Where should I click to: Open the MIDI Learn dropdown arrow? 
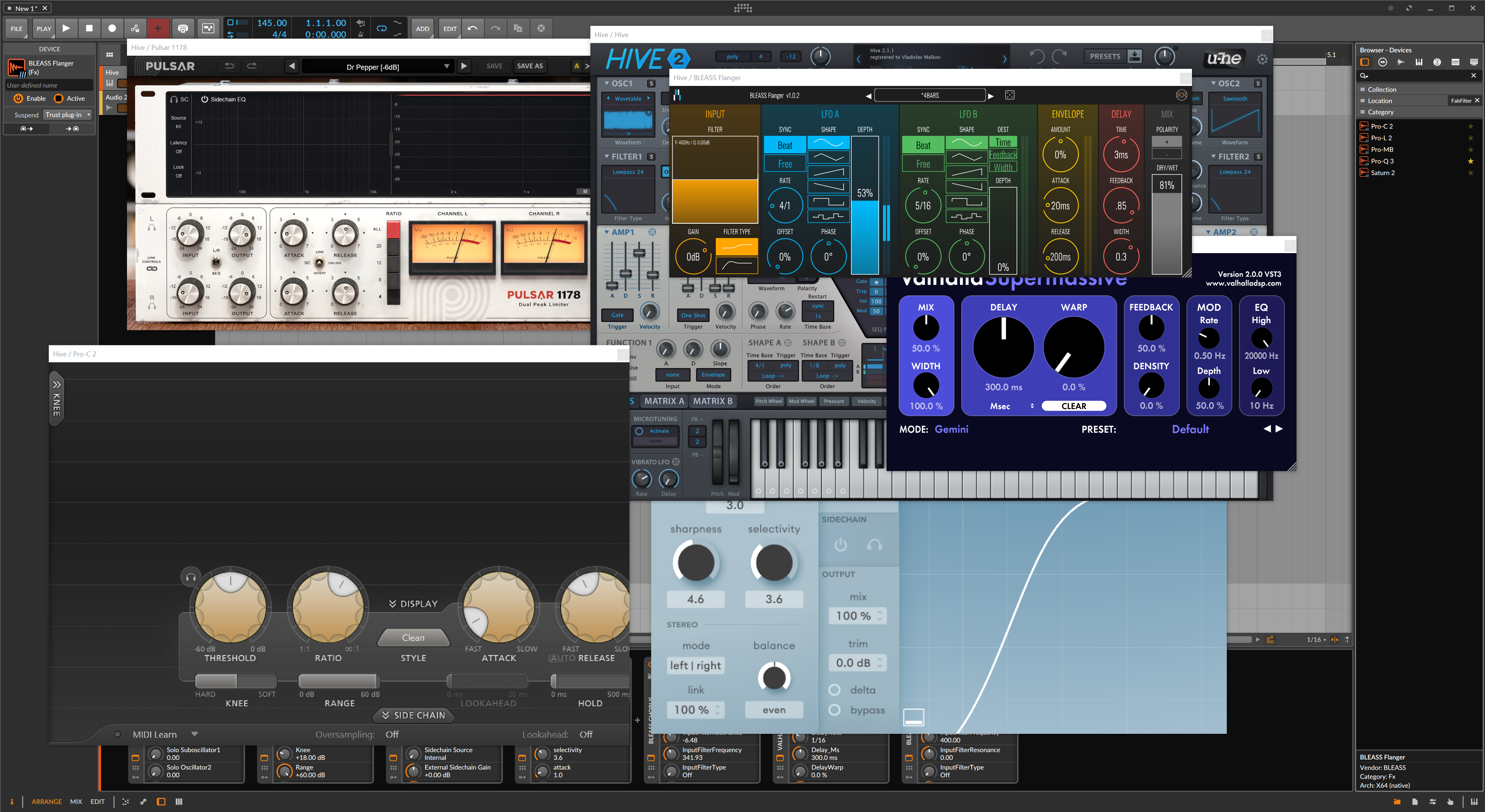coord(194,734)
